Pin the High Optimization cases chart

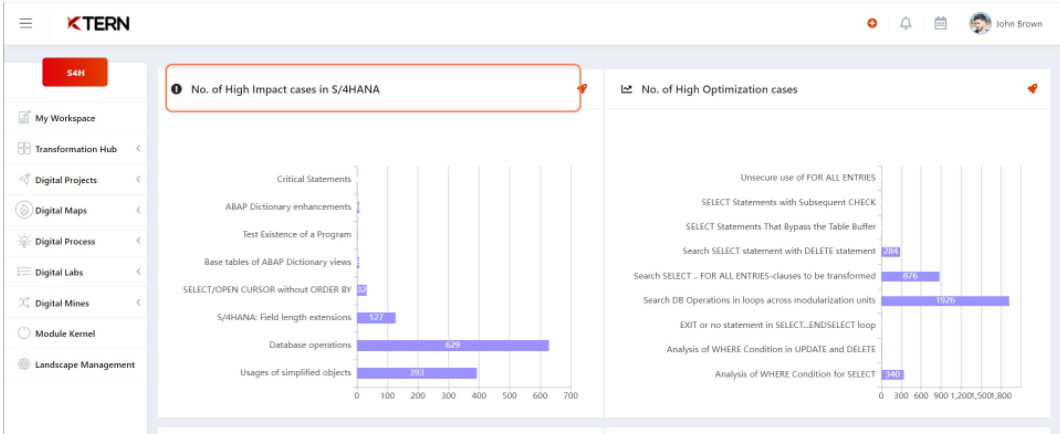tap(1032, 89)
